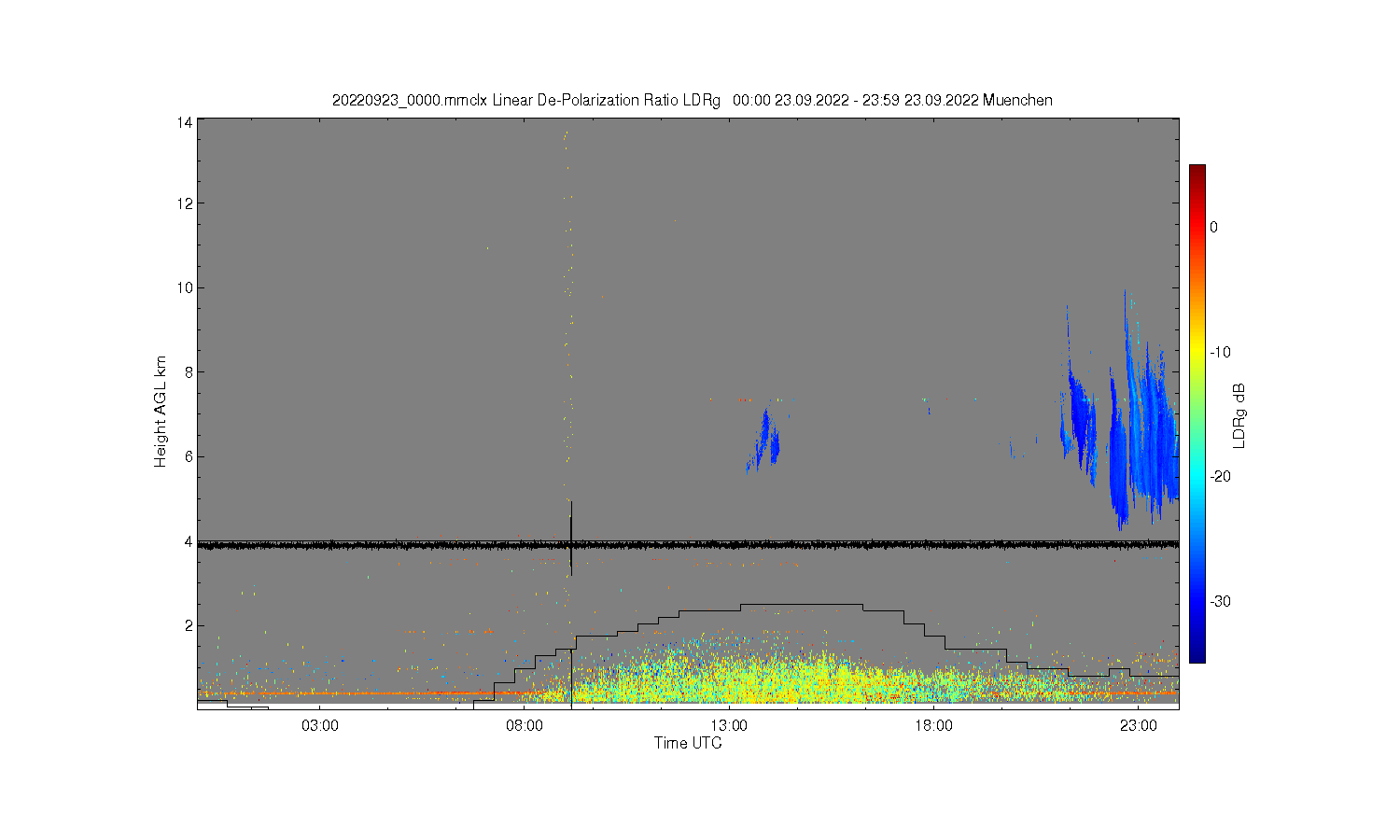Click the height tick label 8
This screenshot has height=840, width=1400.
[x=189, y=372]
